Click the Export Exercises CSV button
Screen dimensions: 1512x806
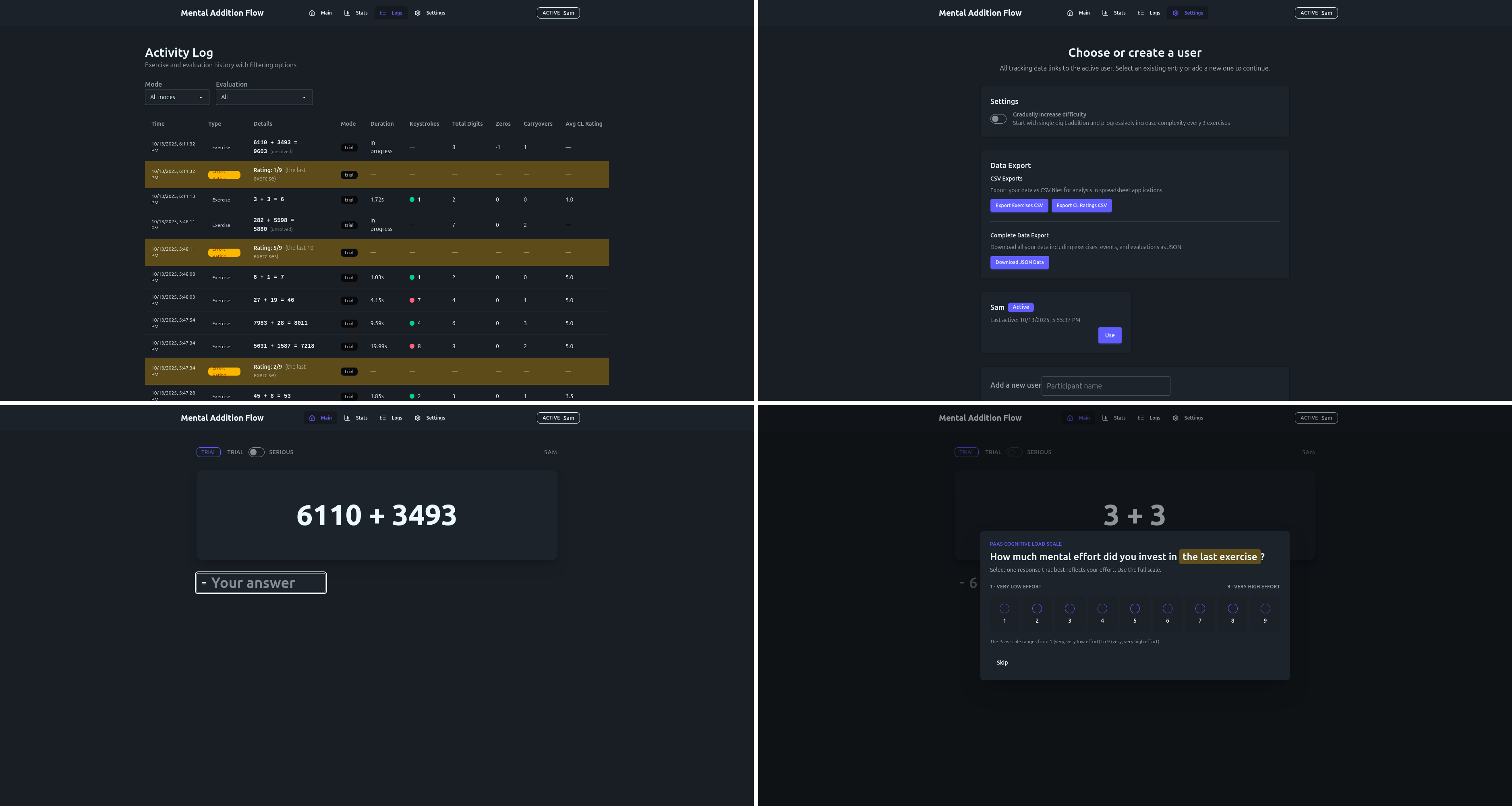(x=1019, y=206)
